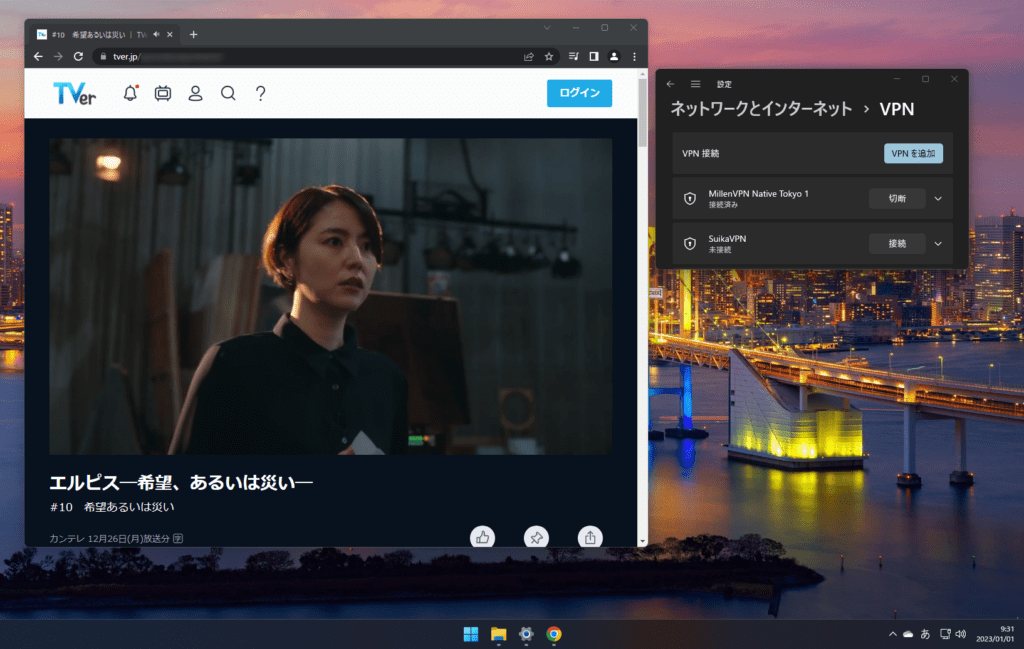The height and width of the screenshot is (649, 1024).
Task: View site info lock icon
Action: point(103,57)
